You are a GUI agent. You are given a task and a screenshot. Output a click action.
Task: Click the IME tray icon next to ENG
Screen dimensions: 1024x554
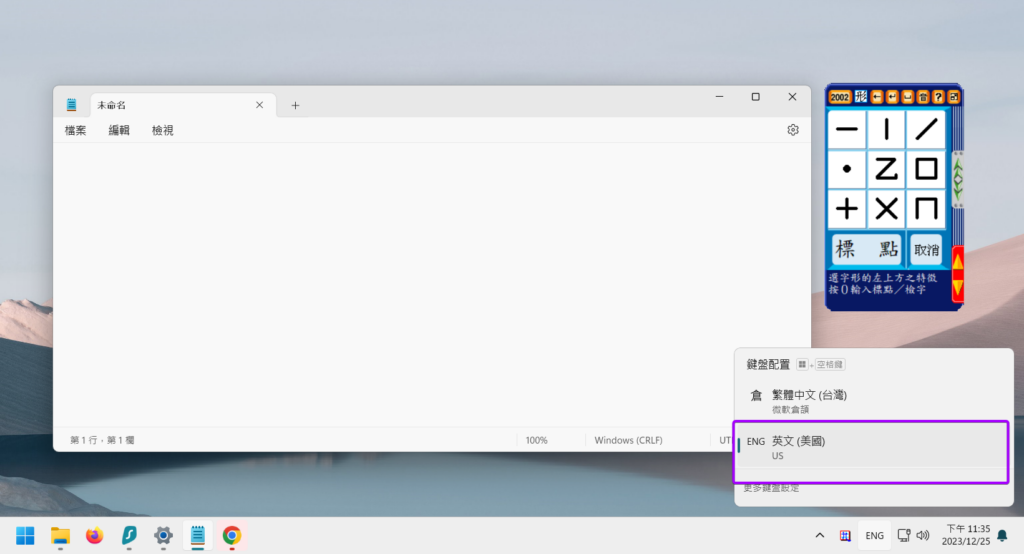(x=845, y=536)
